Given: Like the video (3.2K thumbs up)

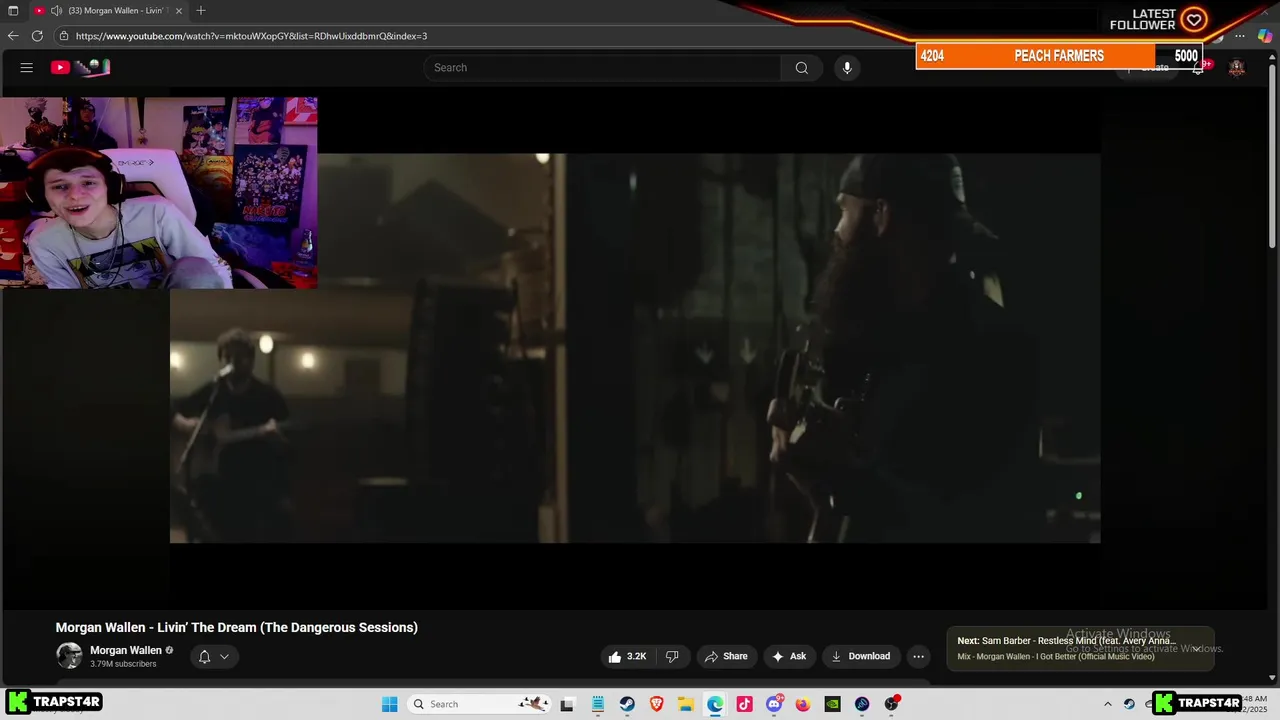Looking at the screenshot, I should [x=628, y=656].
